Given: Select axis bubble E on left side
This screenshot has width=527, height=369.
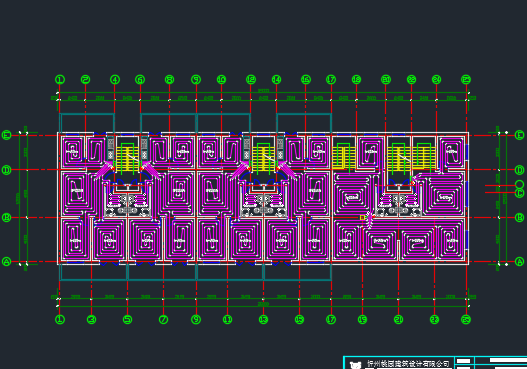Looking at the screenshot, I should (x=6, y=135).
